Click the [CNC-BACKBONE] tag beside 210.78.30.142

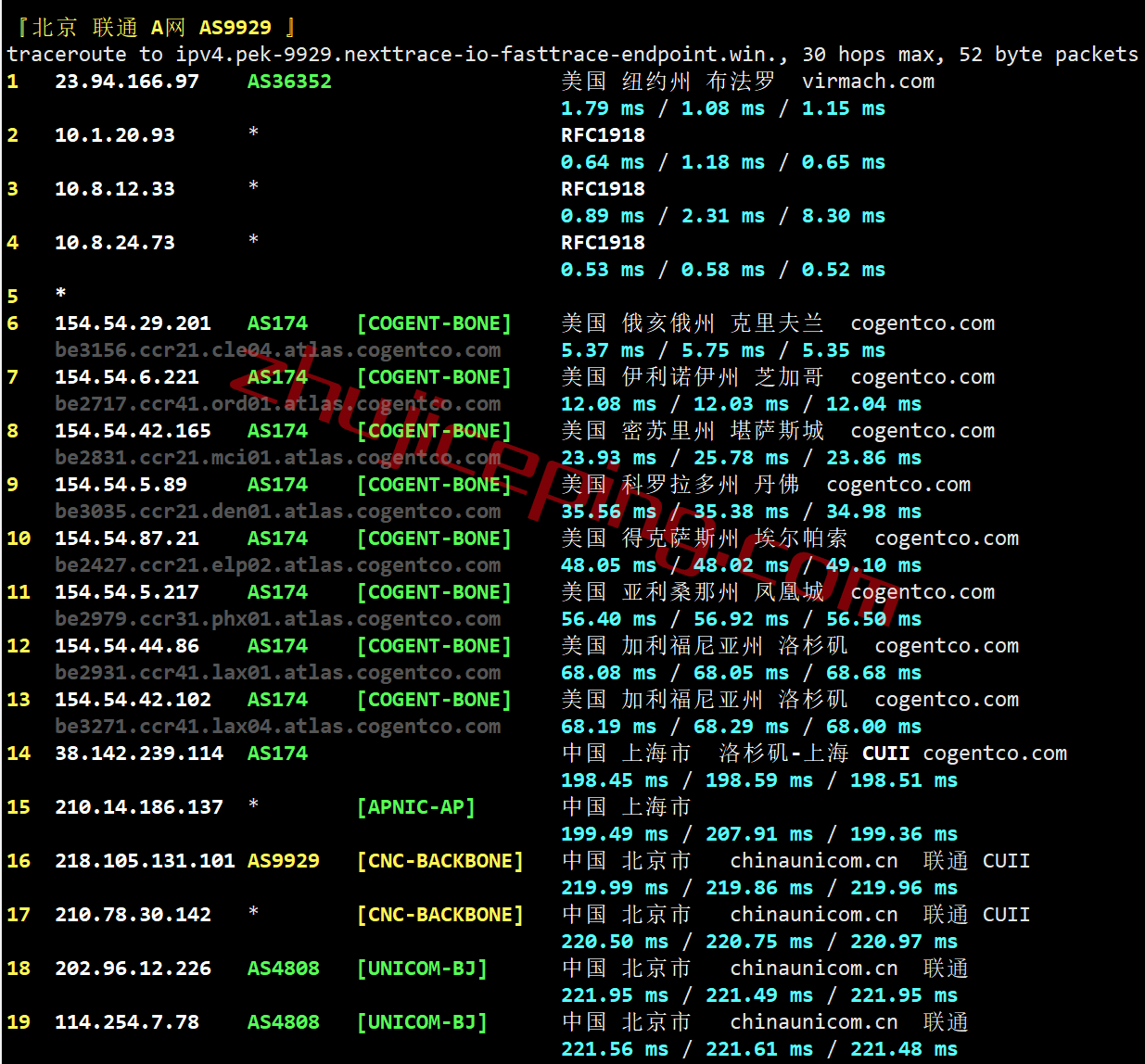click(x=439, y=915)
